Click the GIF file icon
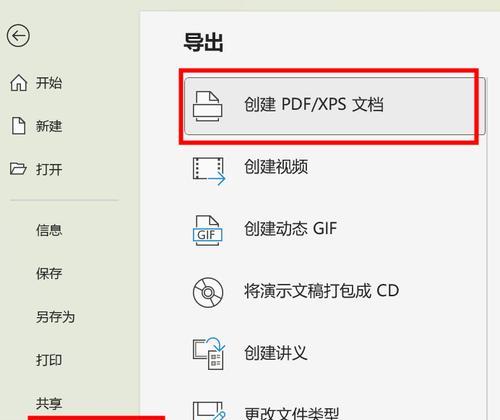This screenshot has width=500, height=420. pyautogui.click(x=207, y=231)
